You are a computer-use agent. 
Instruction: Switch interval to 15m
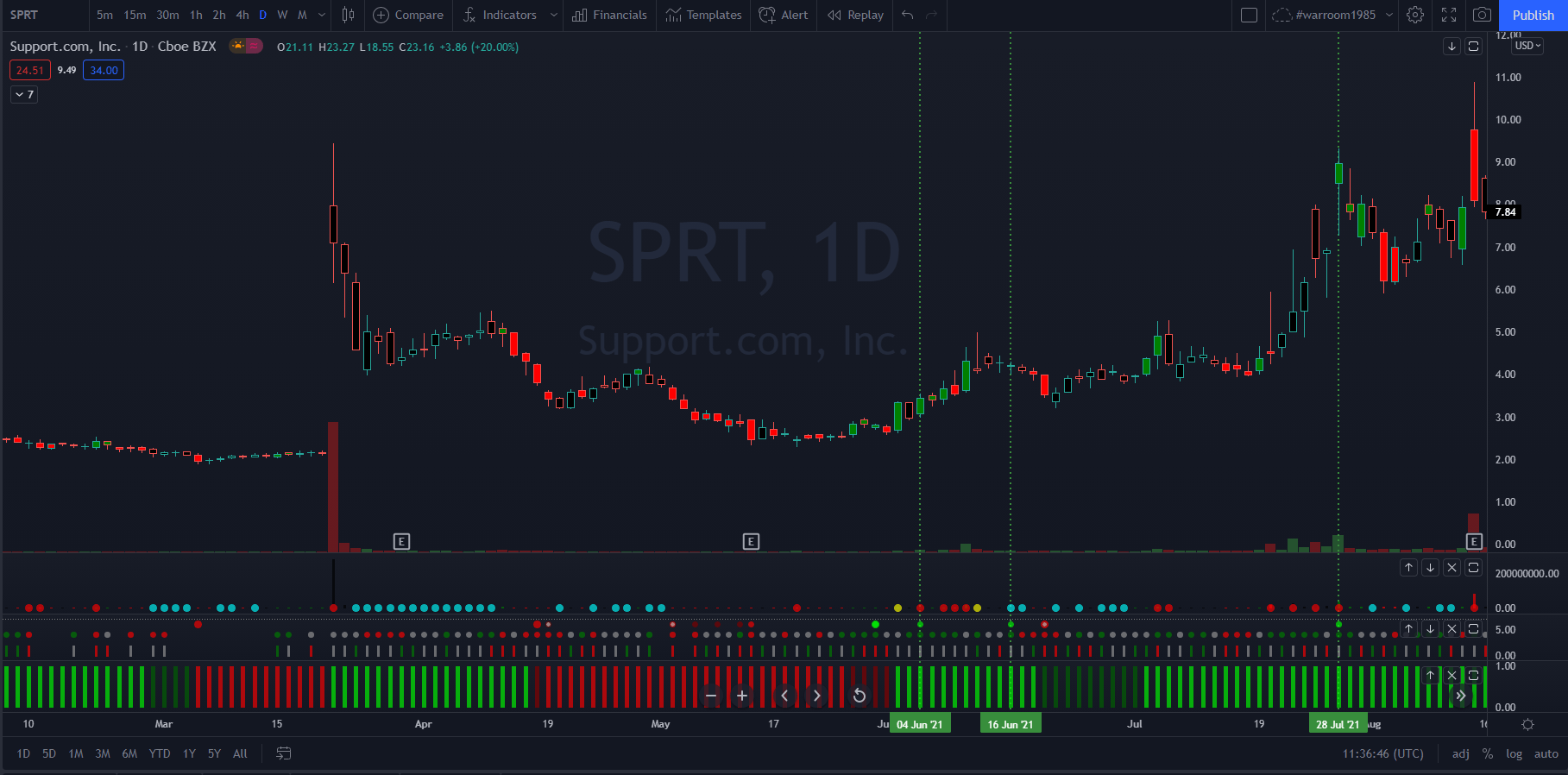(135, 15)
